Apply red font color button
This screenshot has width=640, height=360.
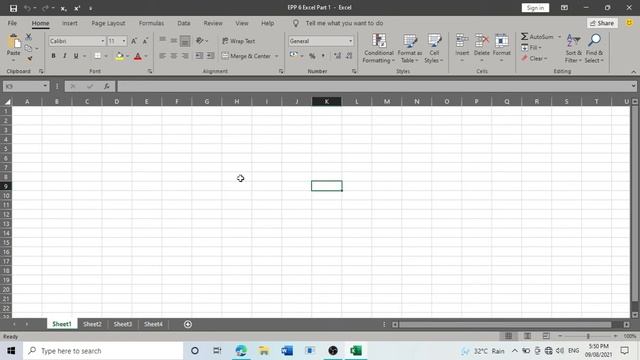[138, 56]
